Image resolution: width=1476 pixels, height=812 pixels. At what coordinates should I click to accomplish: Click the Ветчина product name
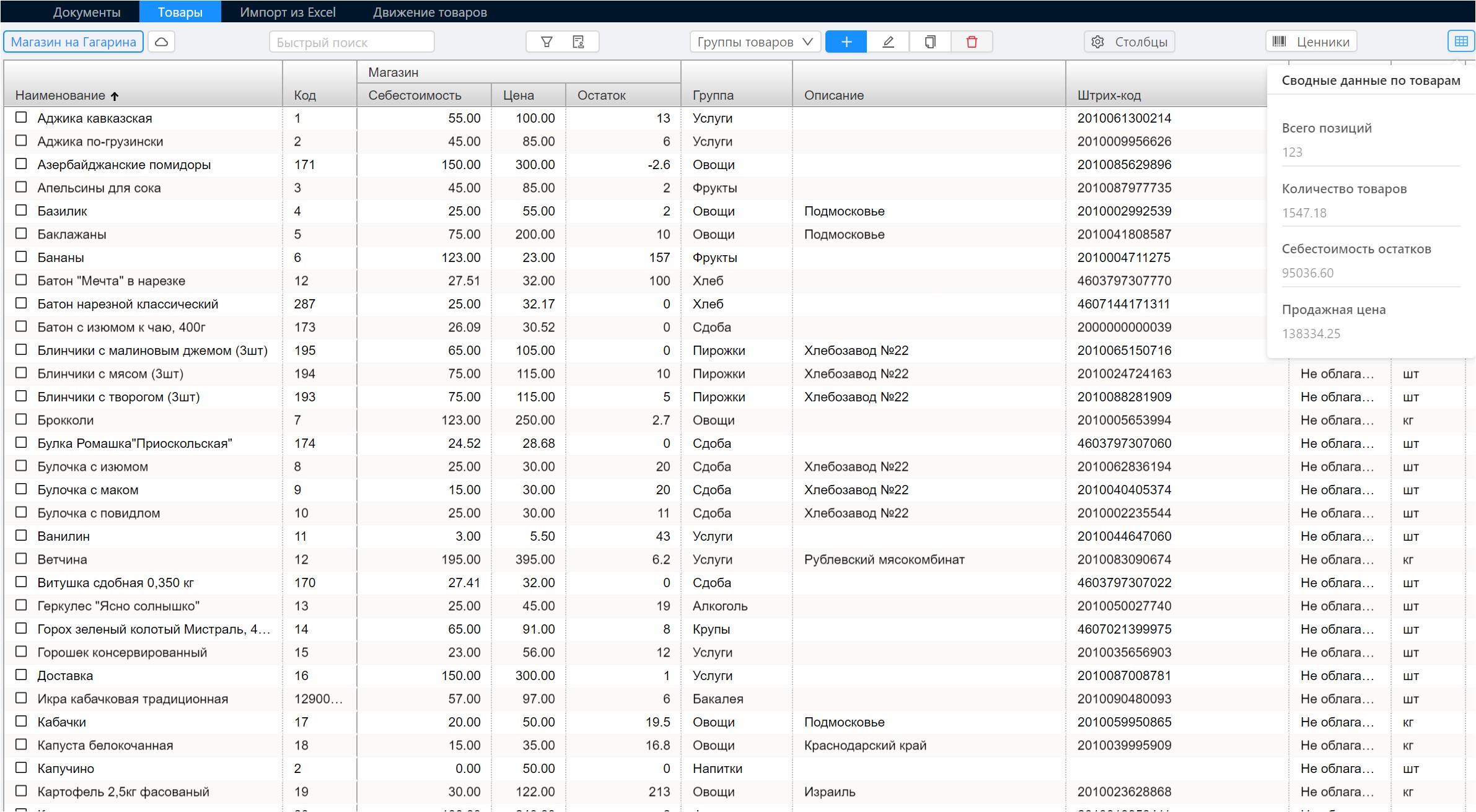pos(62,559)
